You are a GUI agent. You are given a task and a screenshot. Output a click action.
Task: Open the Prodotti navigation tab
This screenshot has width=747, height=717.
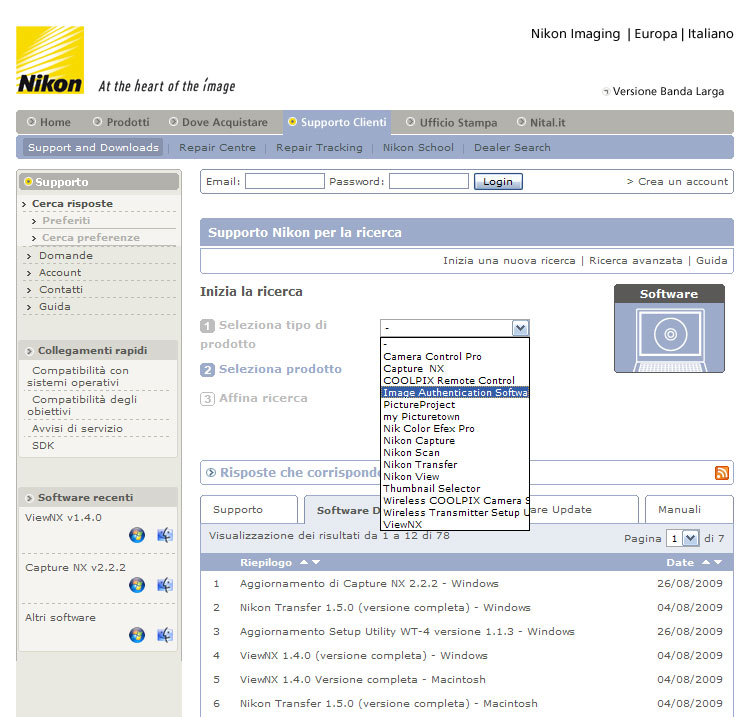tap(121, 122)
